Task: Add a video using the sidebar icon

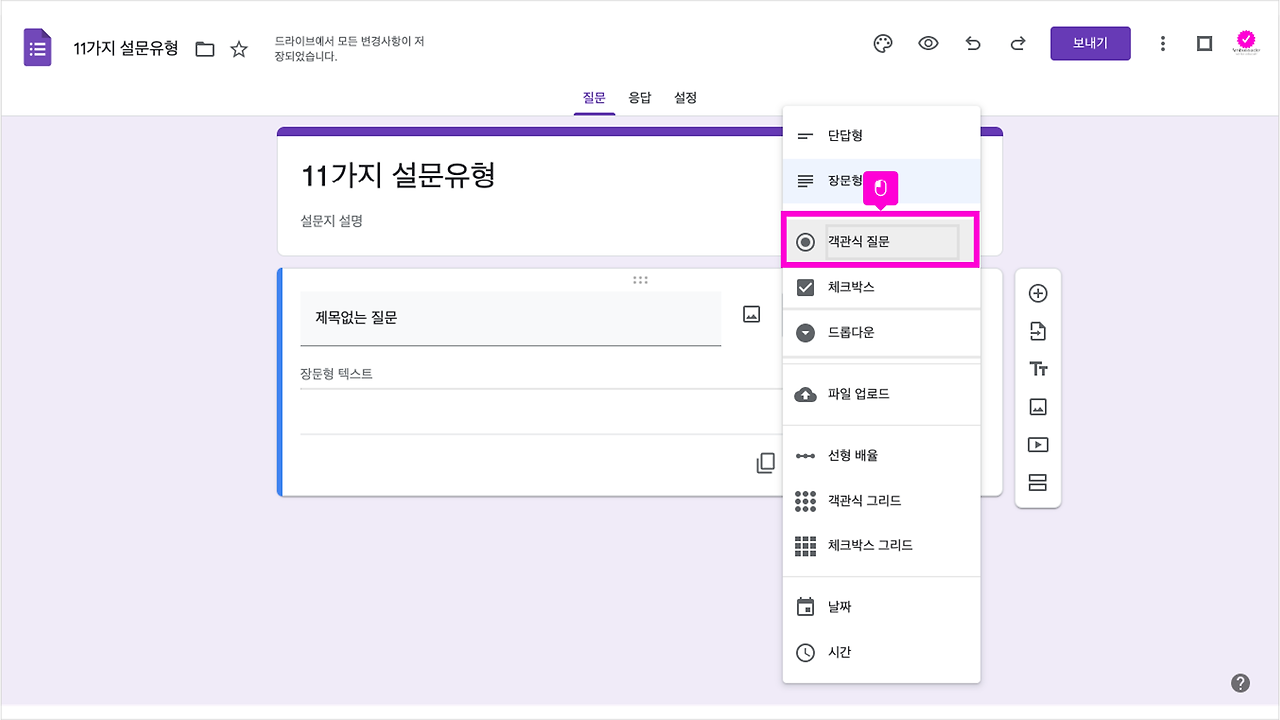Action: point(1038,444)
